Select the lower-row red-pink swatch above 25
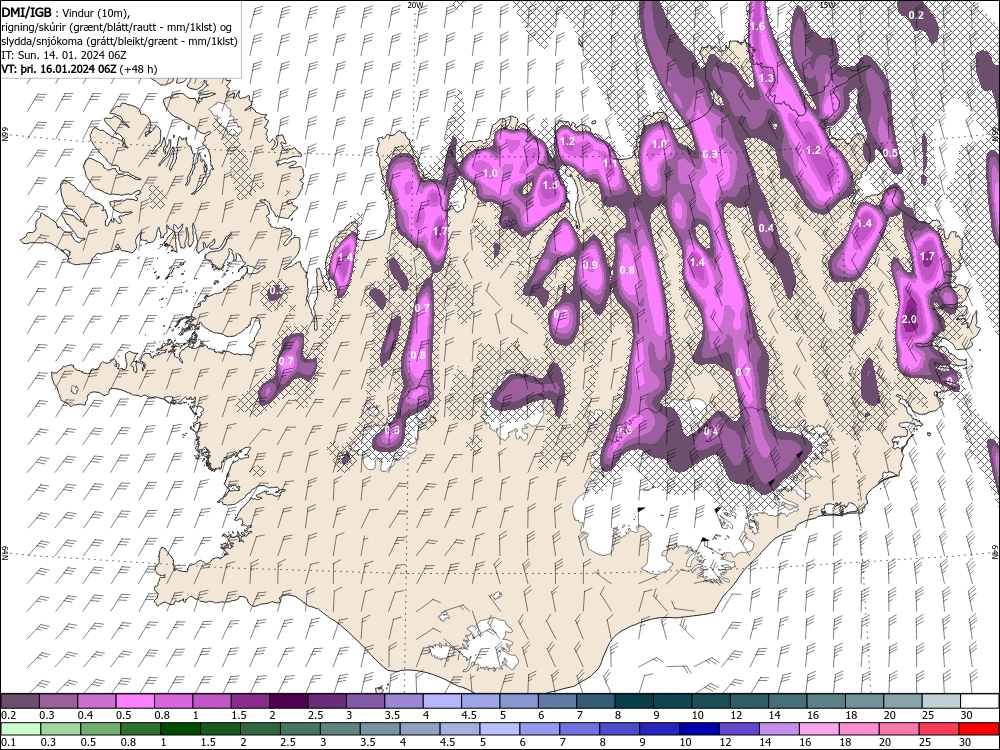 tap(938, 729)
